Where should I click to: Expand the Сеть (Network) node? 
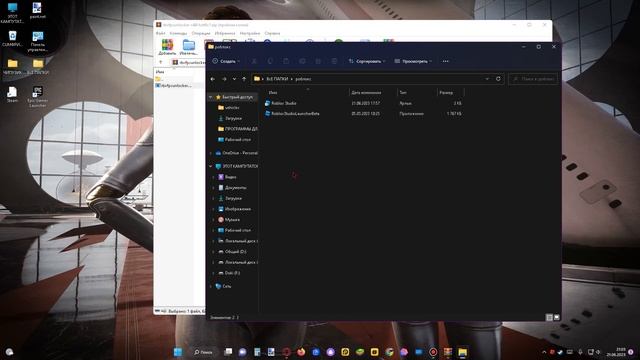tap(211, 287)
